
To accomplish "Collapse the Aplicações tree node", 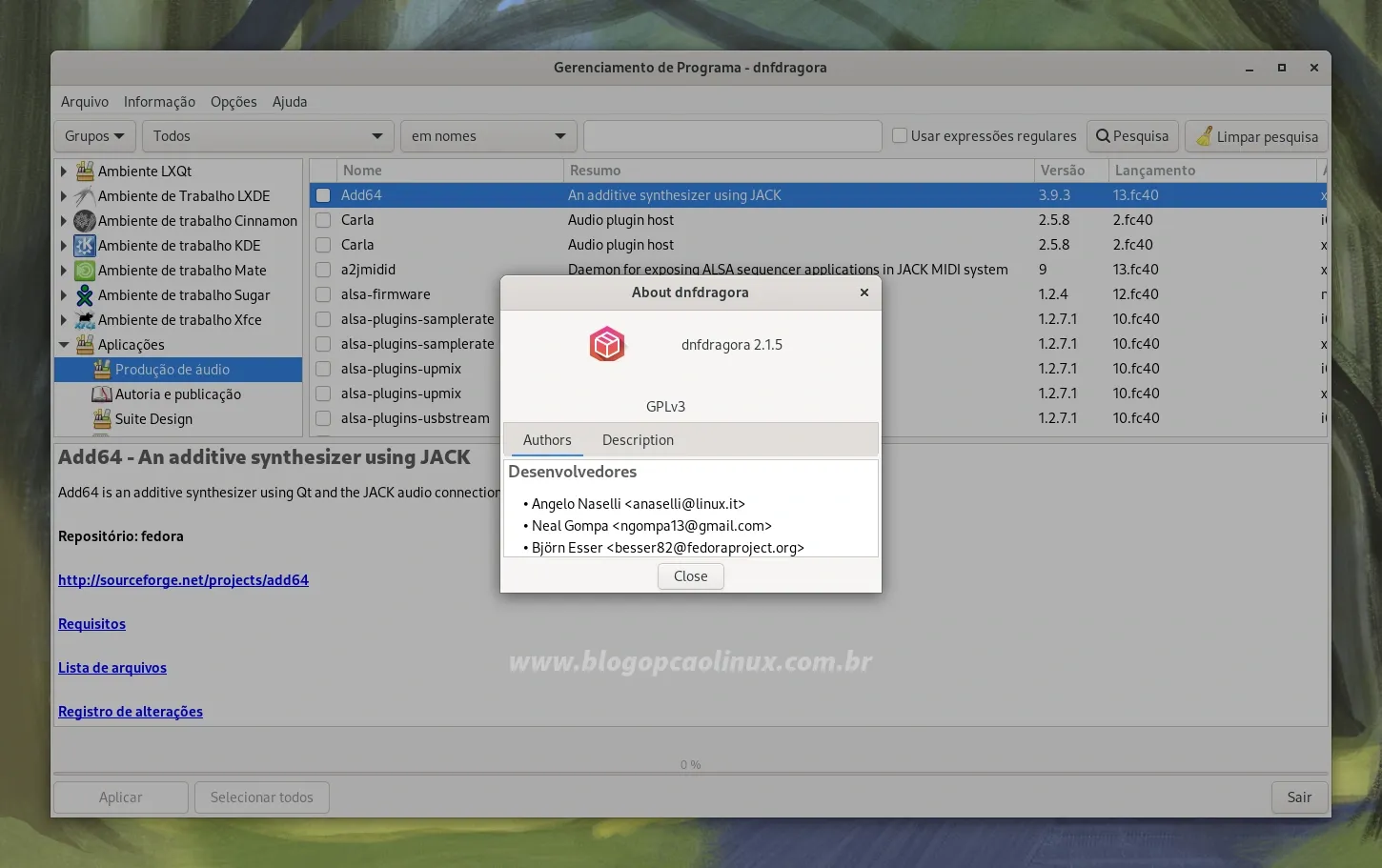I will (64, 344).
